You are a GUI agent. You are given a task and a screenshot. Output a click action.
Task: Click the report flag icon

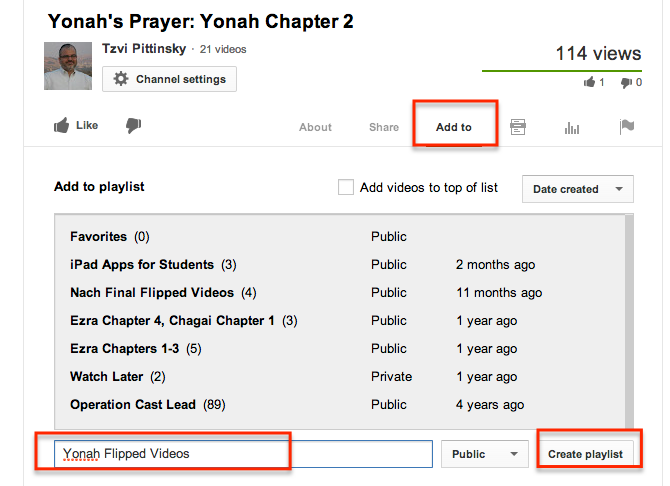pyautogui.click(x=627, y=127)
